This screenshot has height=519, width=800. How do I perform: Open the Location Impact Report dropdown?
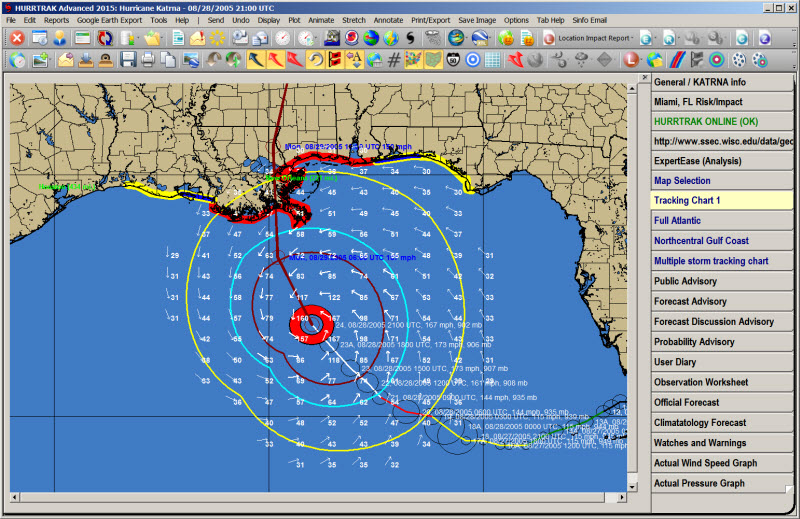[x=593, y=38]
